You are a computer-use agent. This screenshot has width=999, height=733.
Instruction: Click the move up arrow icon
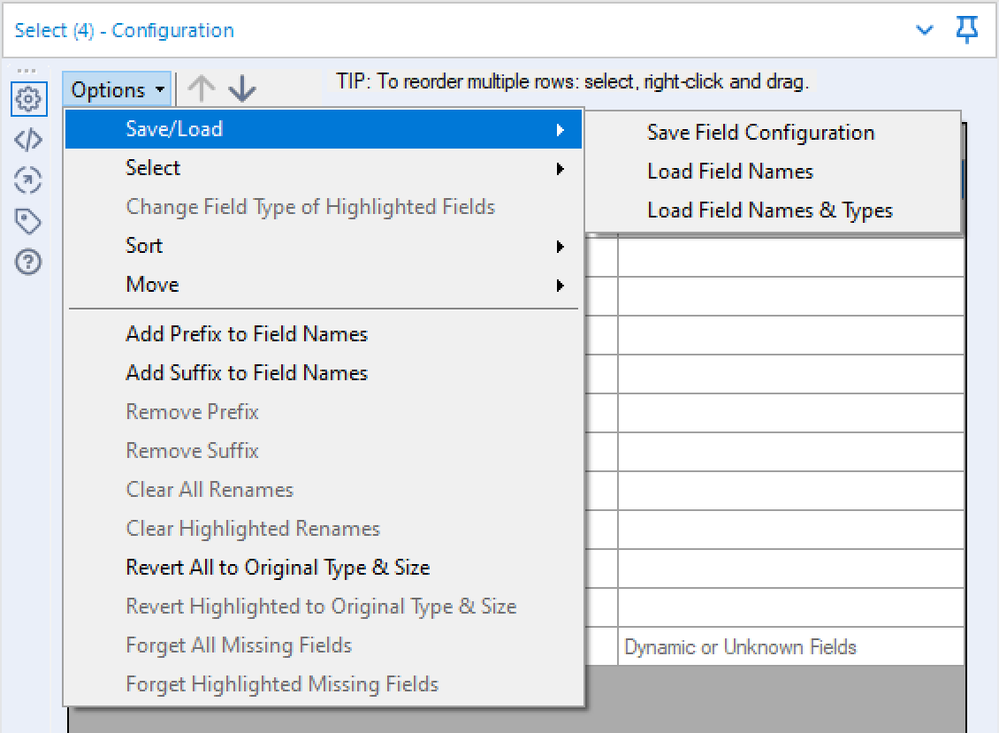click(201, 89)
